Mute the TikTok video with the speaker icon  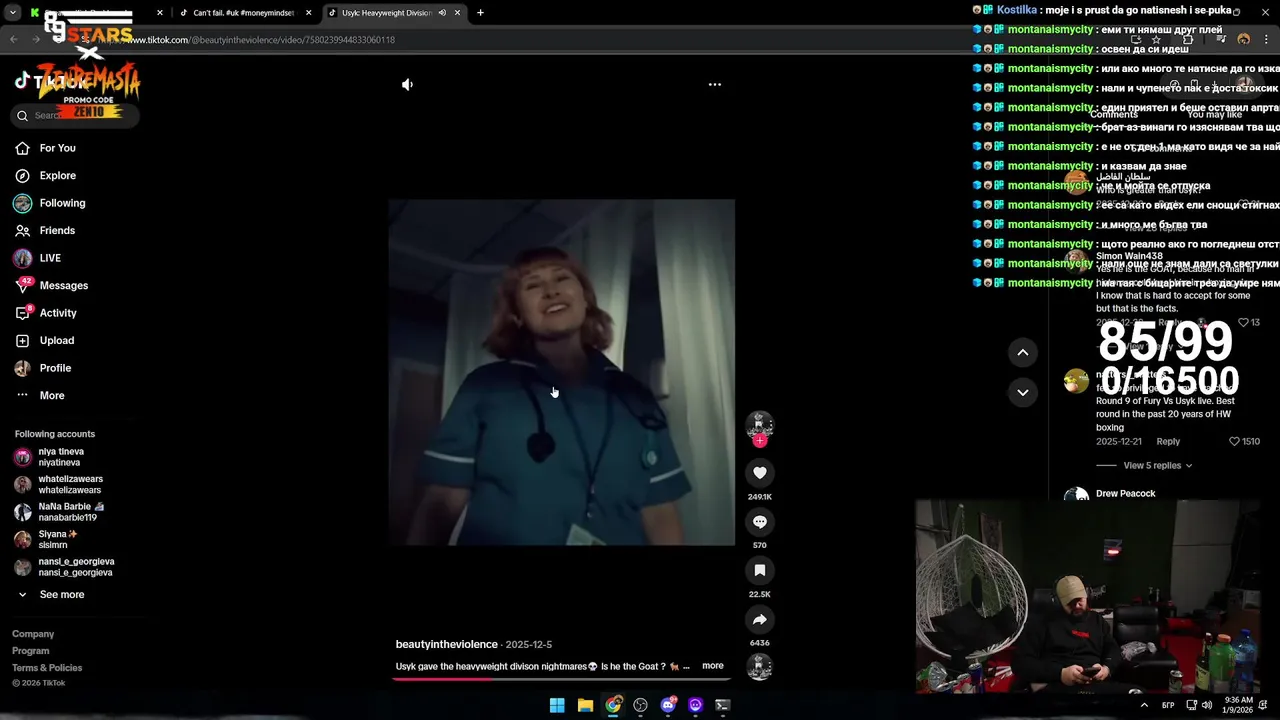click(x=407, y=85)
